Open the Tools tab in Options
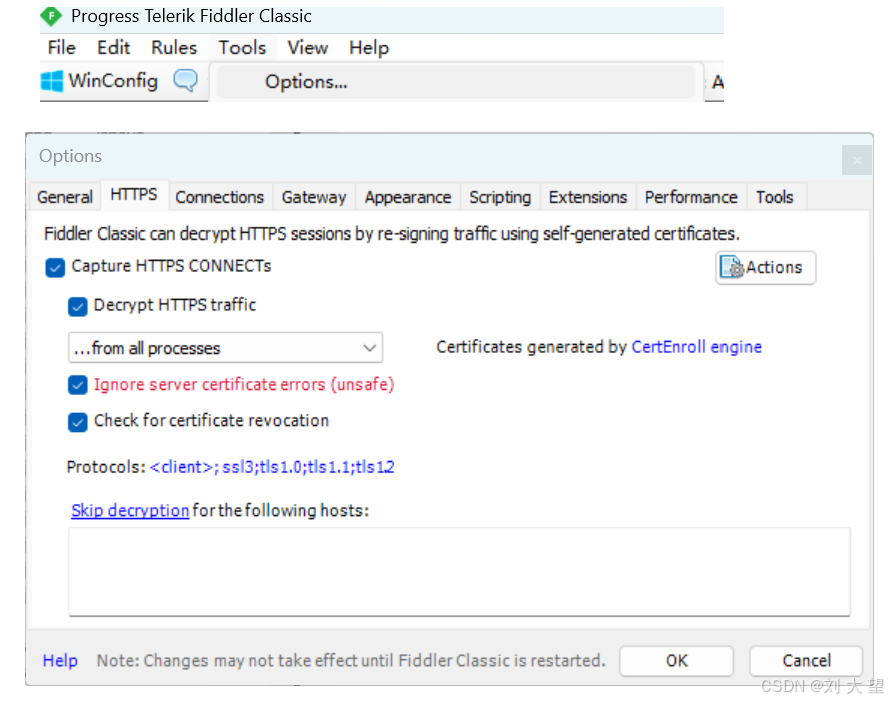This screenshot has width=888, height=701. (775, 197)
